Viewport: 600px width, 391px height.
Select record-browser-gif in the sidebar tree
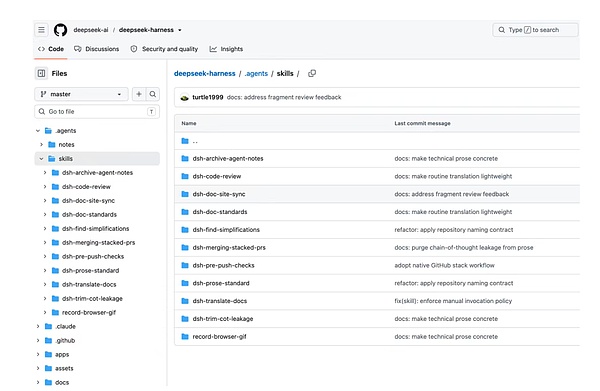coord(89,312)
